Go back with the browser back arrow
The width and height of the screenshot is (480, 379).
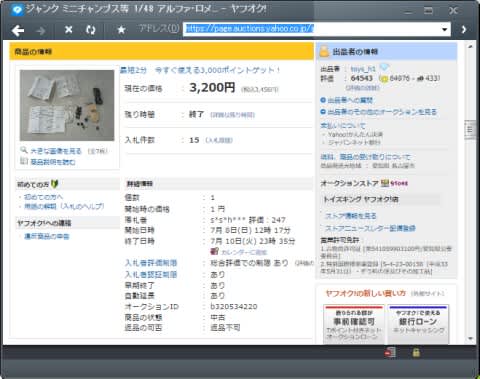tap(18, 30)
